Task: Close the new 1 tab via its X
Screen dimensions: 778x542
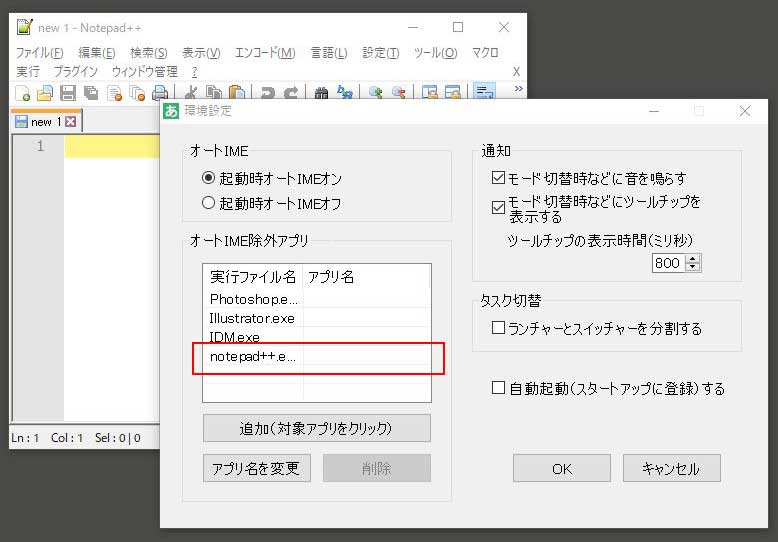Action: click(71, 122)
